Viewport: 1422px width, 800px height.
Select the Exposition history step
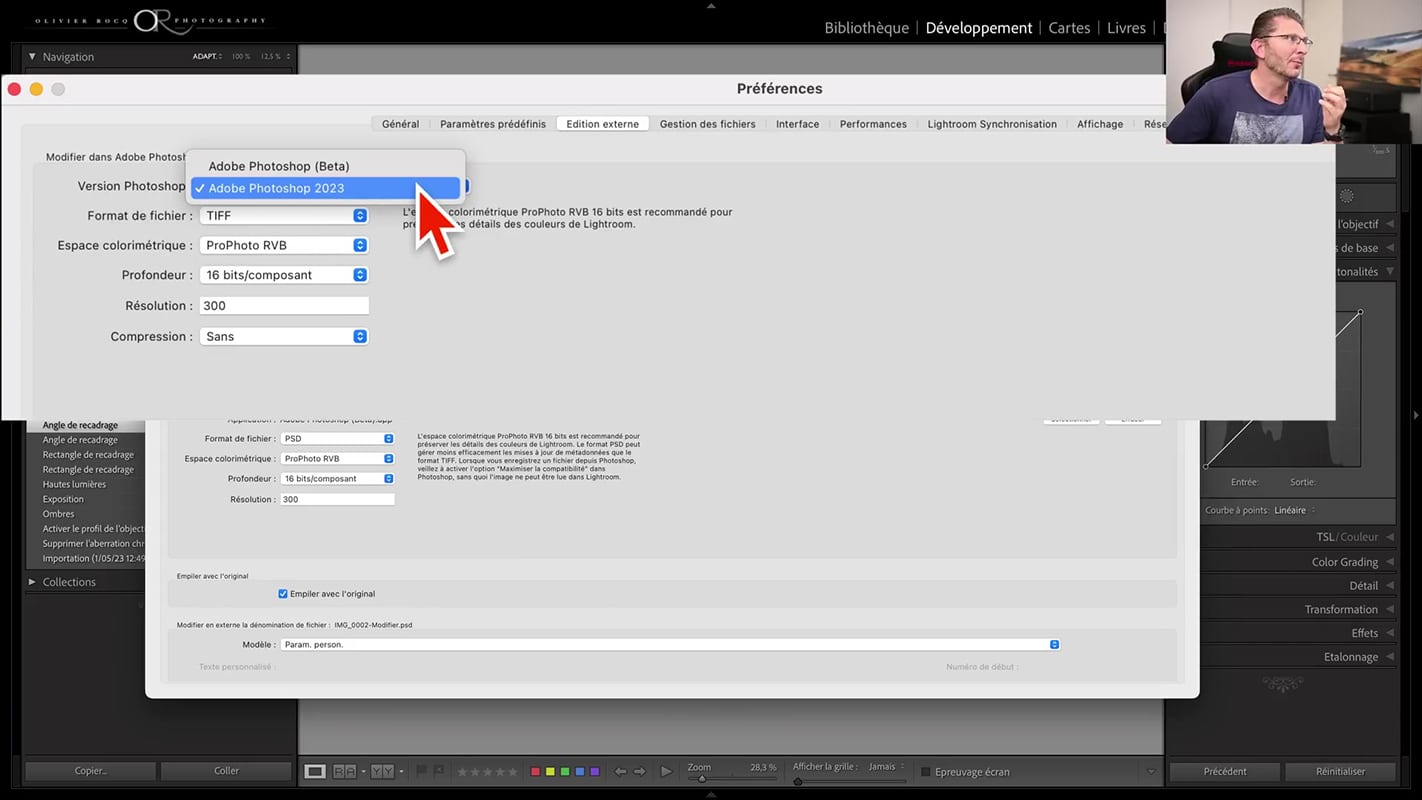[63, 499]
